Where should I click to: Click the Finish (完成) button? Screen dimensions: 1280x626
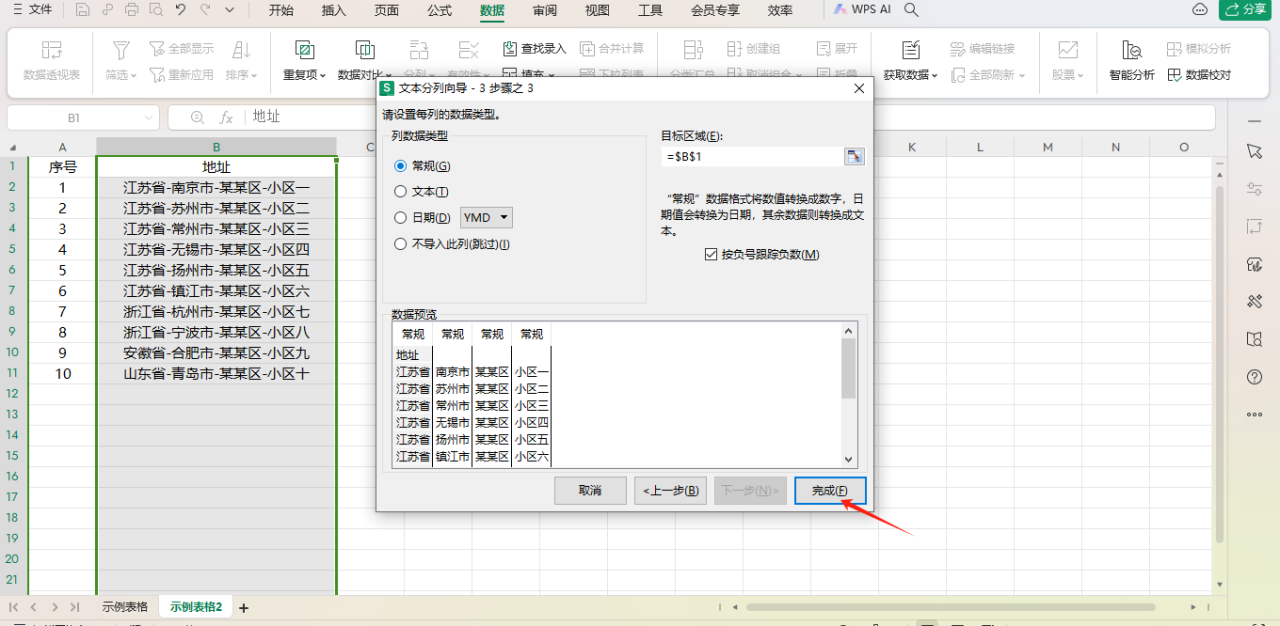point(830,491)
